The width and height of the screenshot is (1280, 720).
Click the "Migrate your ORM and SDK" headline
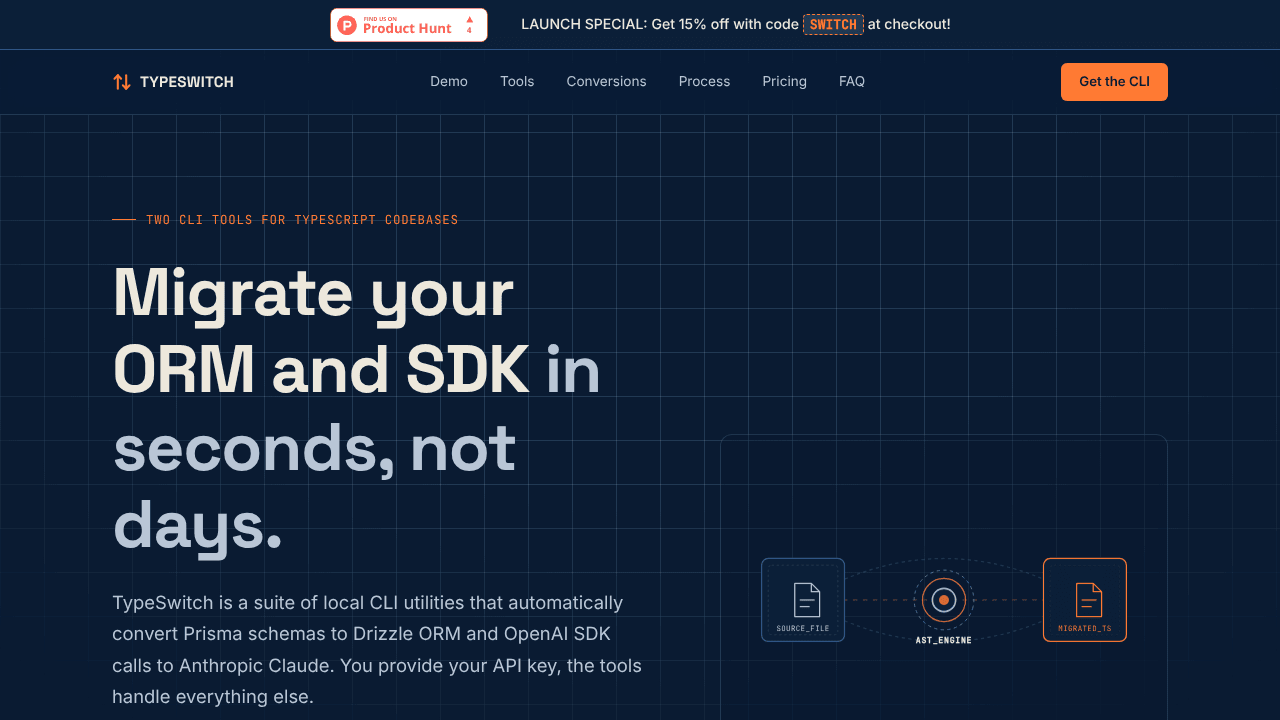(x=321, y=331)
